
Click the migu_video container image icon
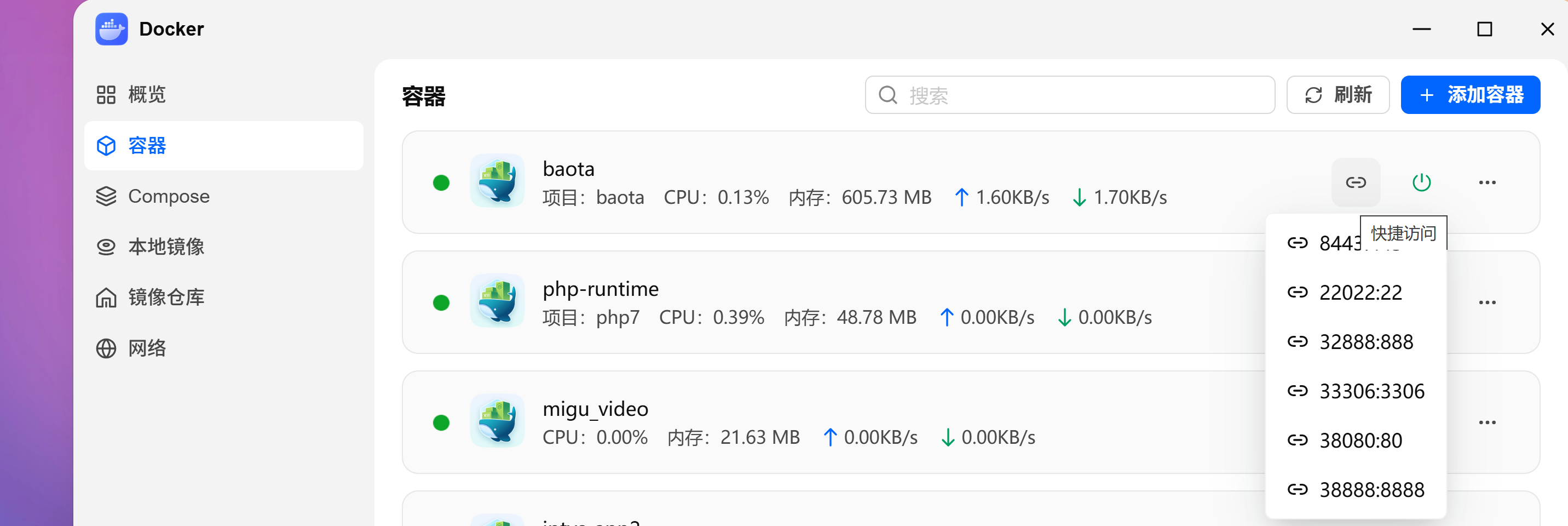pos(497,421)
